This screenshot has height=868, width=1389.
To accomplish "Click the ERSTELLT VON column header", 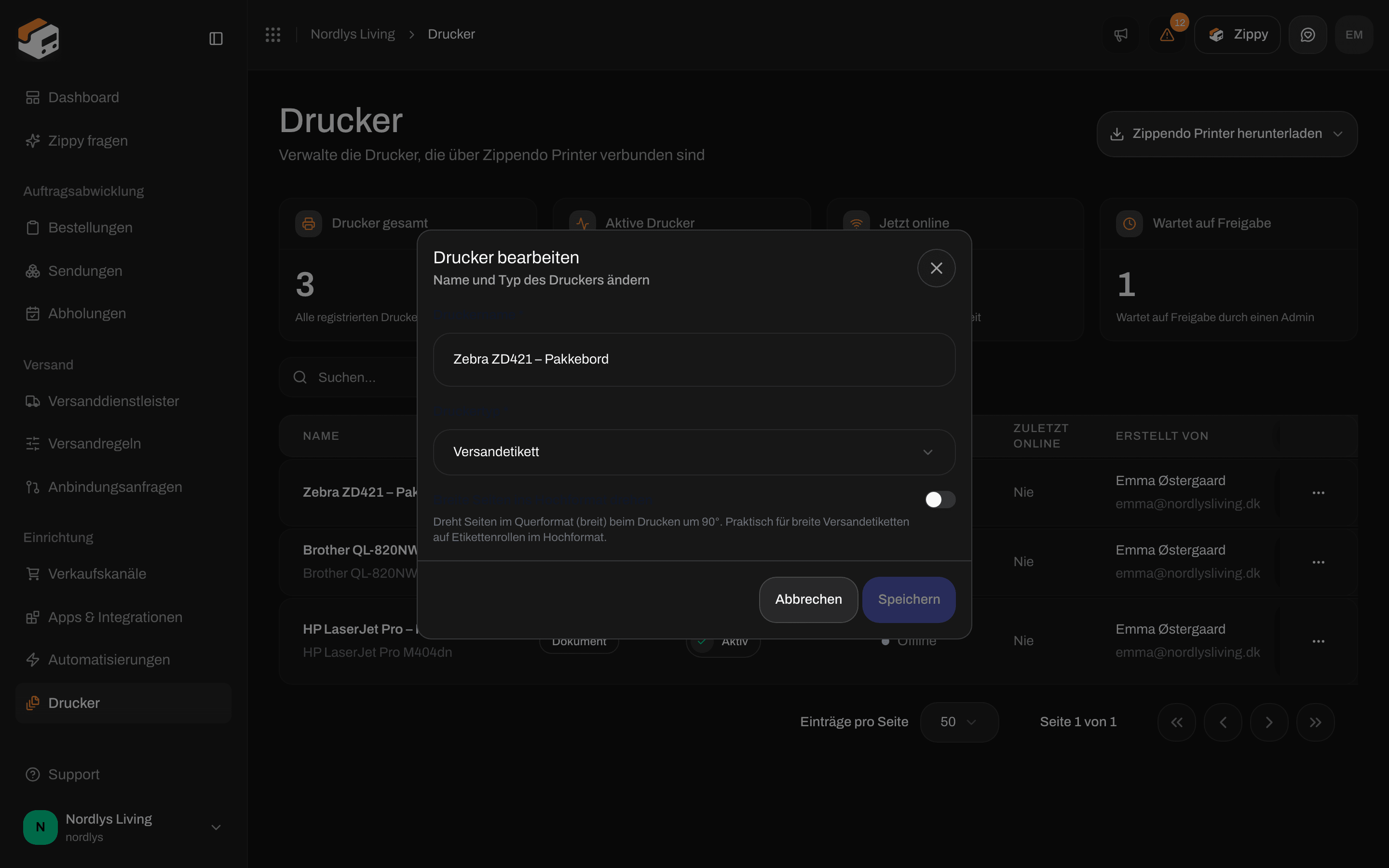I will [x=1162, y=436].
